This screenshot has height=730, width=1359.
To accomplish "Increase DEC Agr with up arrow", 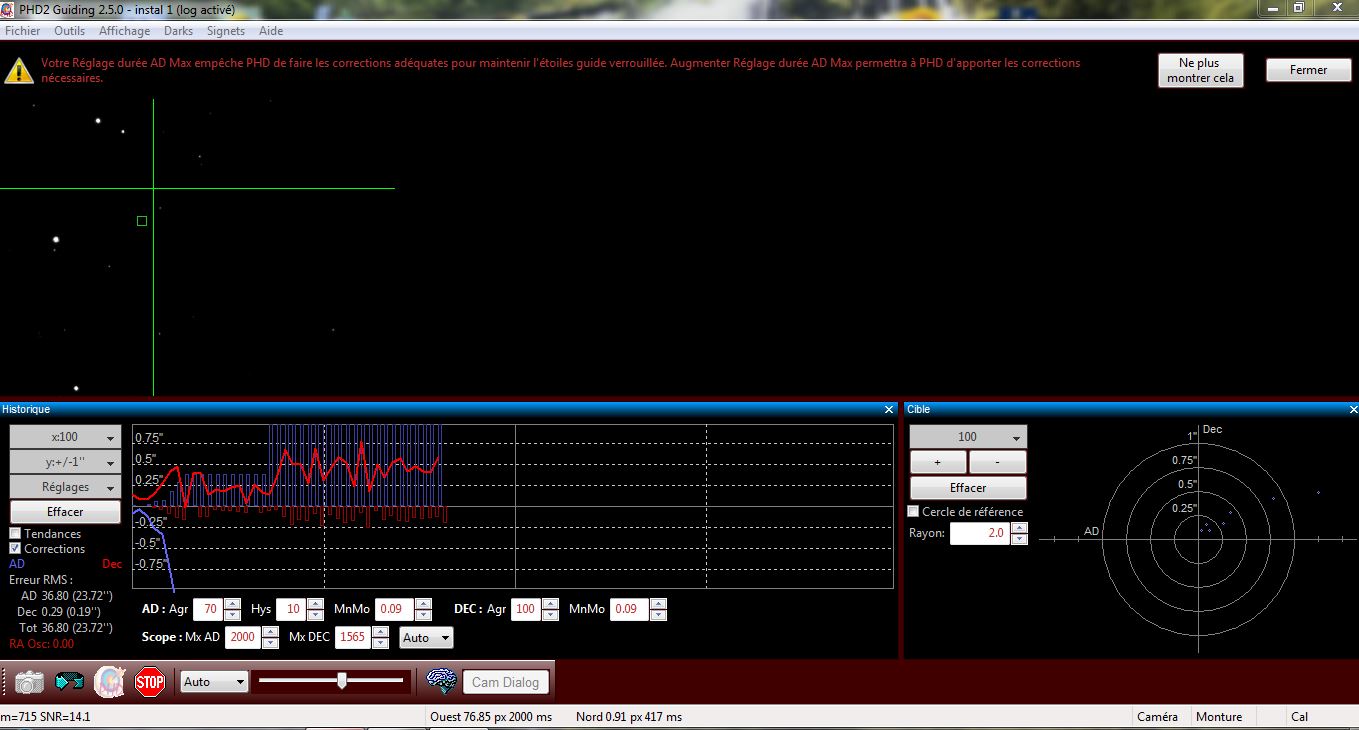I will [550, 604].
